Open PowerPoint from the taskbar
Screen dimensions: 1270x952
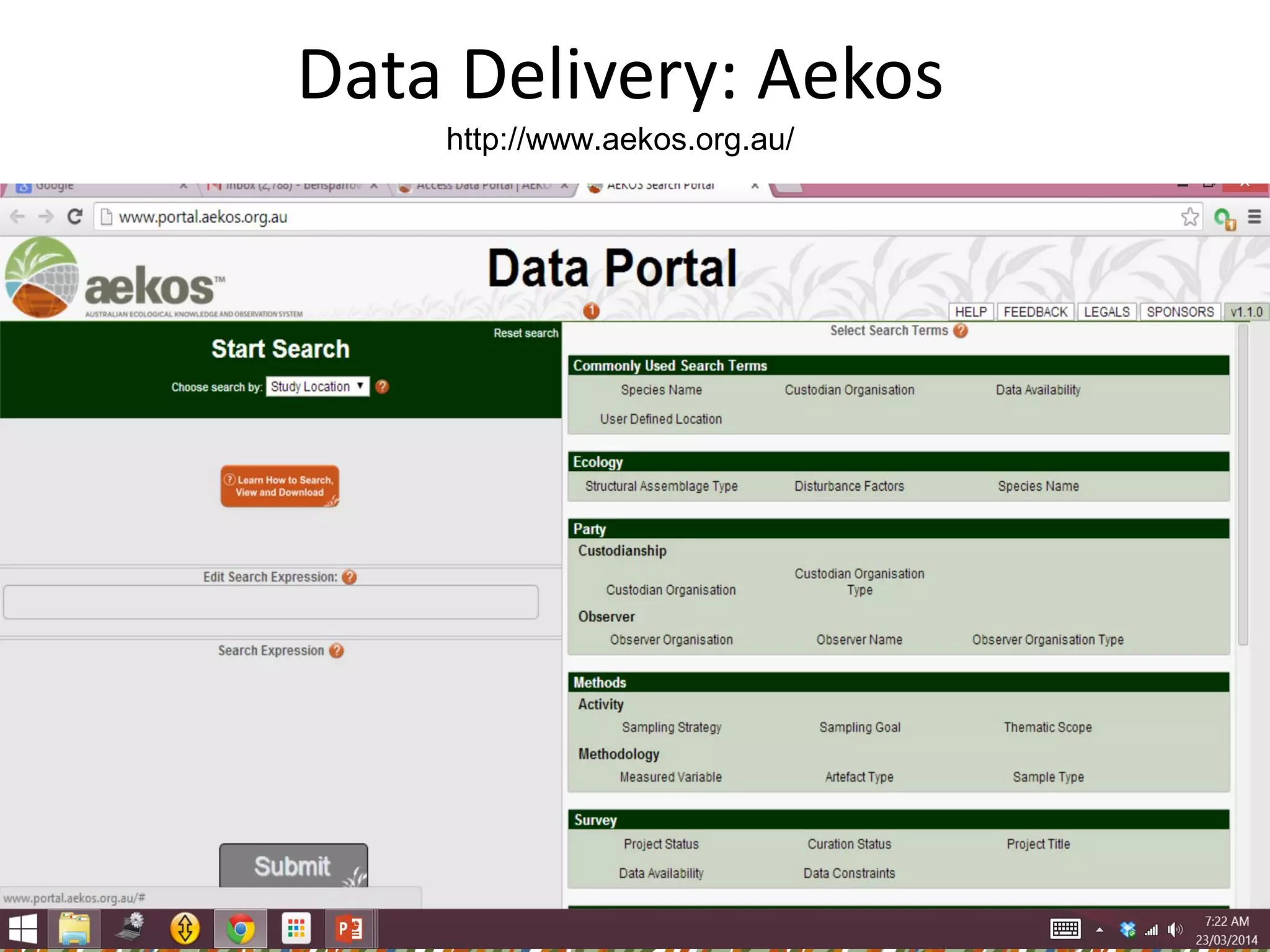349,929
